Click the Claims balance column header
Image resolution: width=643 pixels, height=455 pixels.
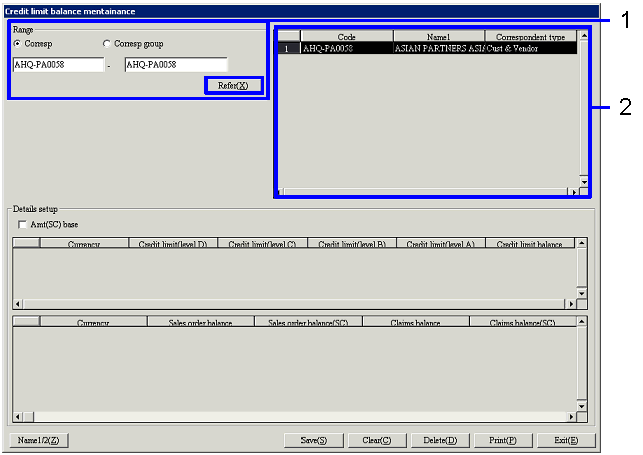(x=415, y=322)
